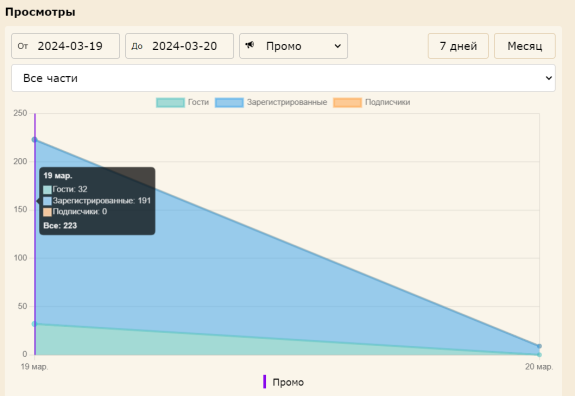
Task: Click the megaphone icon in Промо selector
Action: pos(250,45)
